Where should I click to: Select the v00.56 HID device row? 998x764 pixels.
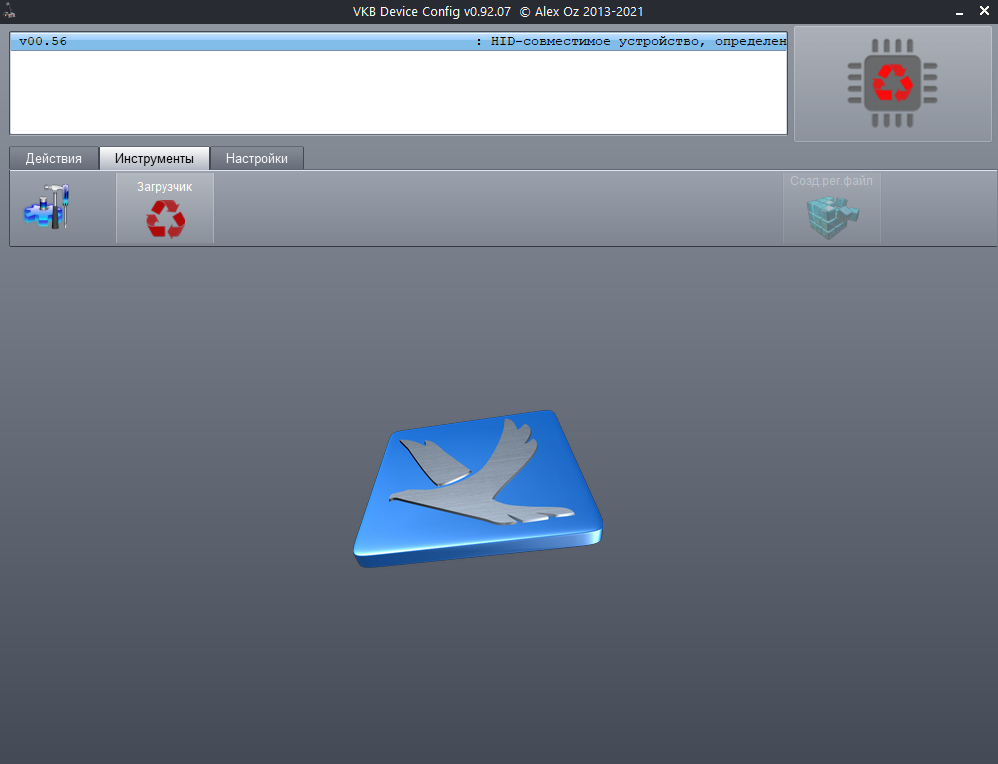[x=398, y=41]
